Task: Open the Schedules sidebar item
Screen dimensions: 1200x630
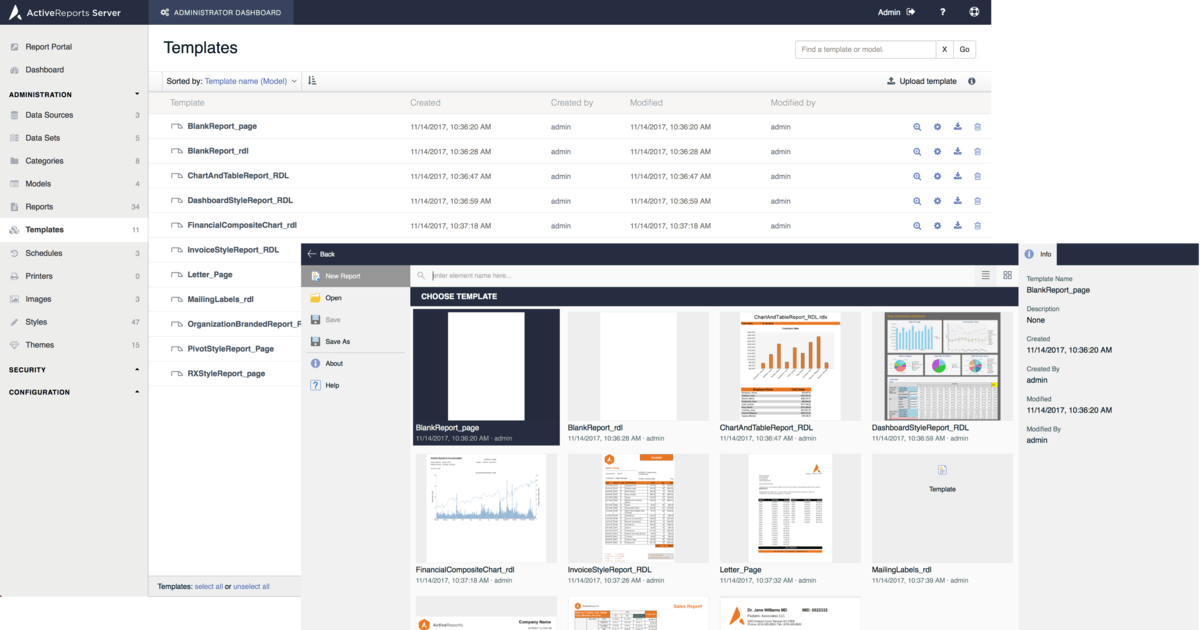Action: [x=44, y=253]
